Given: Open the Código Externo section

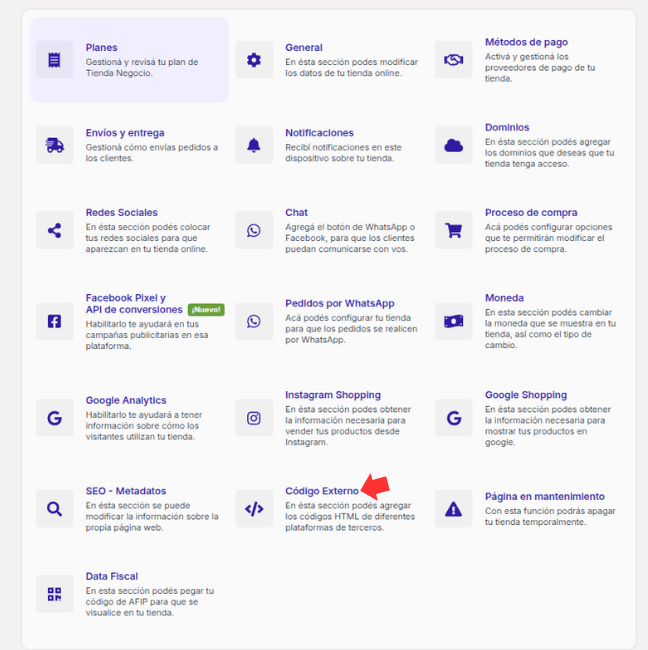Looking at the screenshot, I should (322, 491).
